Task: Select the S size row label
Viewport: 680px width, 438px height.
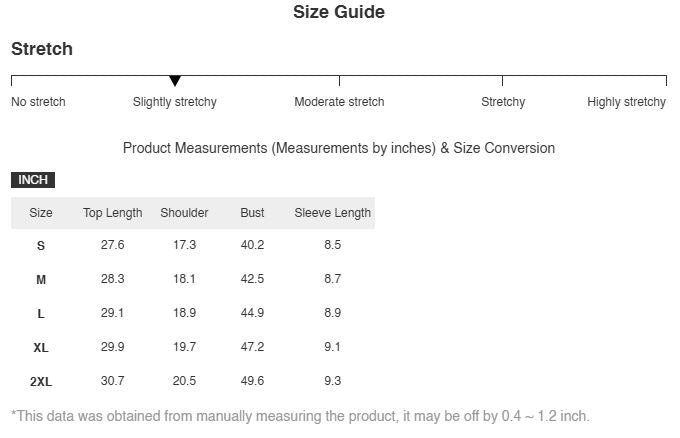Action: coord(41,246)
